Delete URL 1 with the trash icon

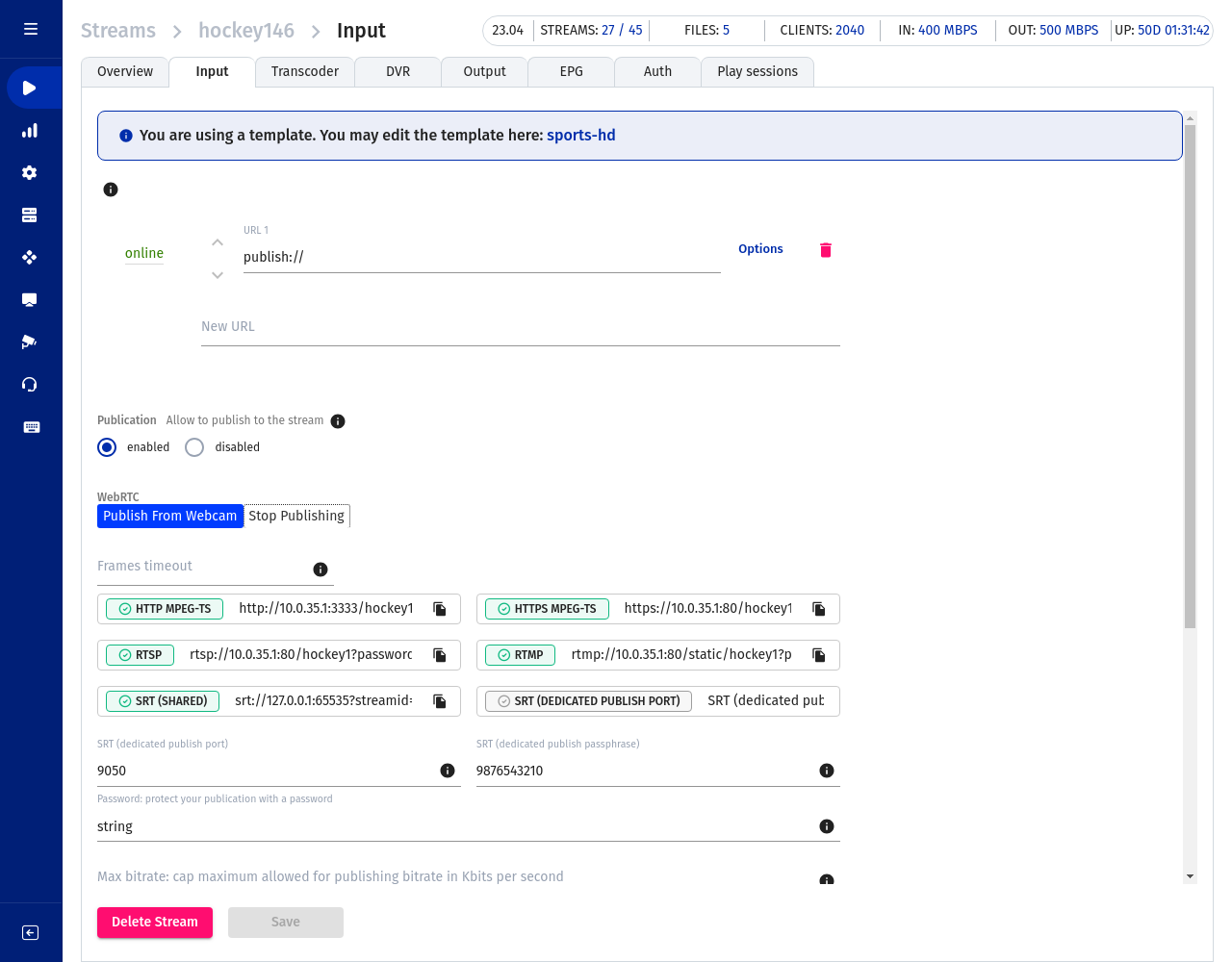[x=825, y=250]
